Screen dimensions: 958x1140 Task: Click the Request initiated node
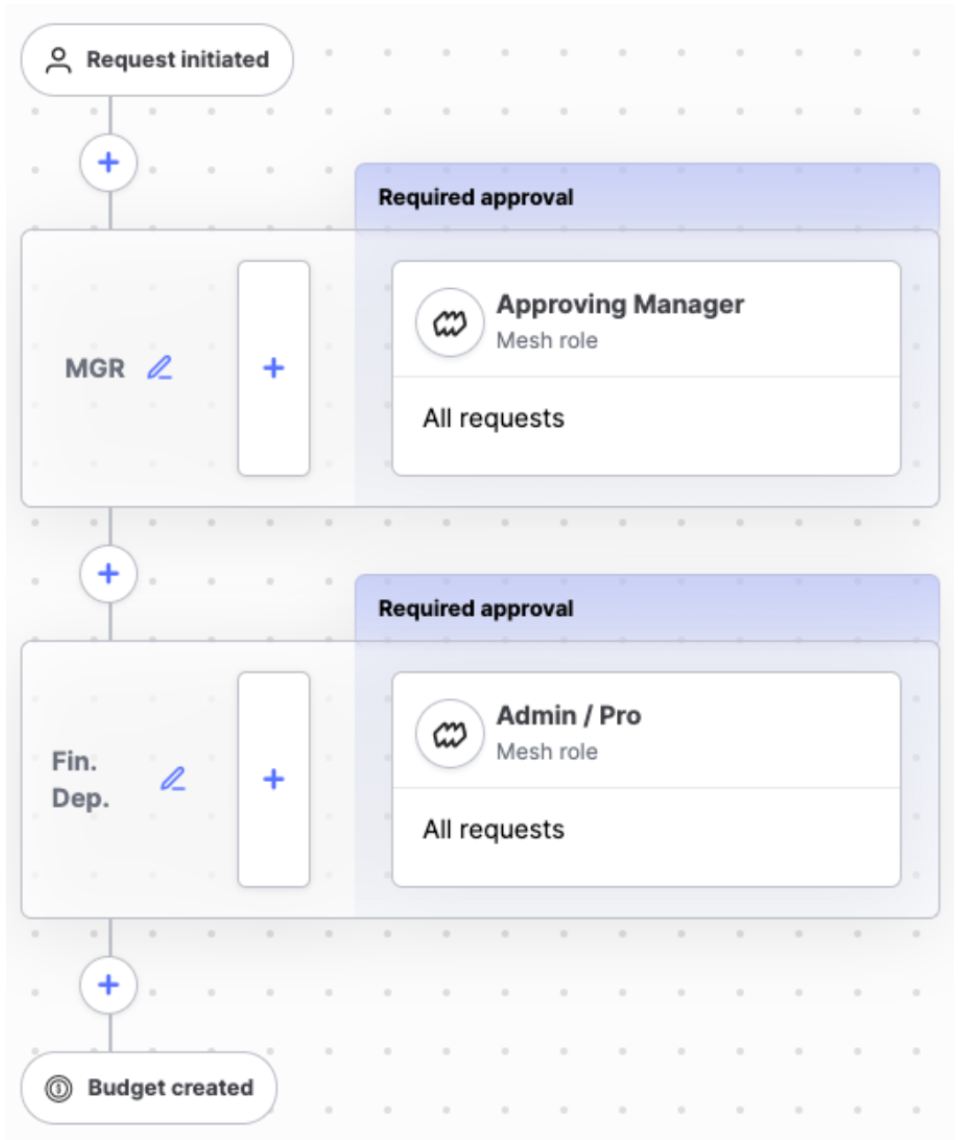point(157,60)
